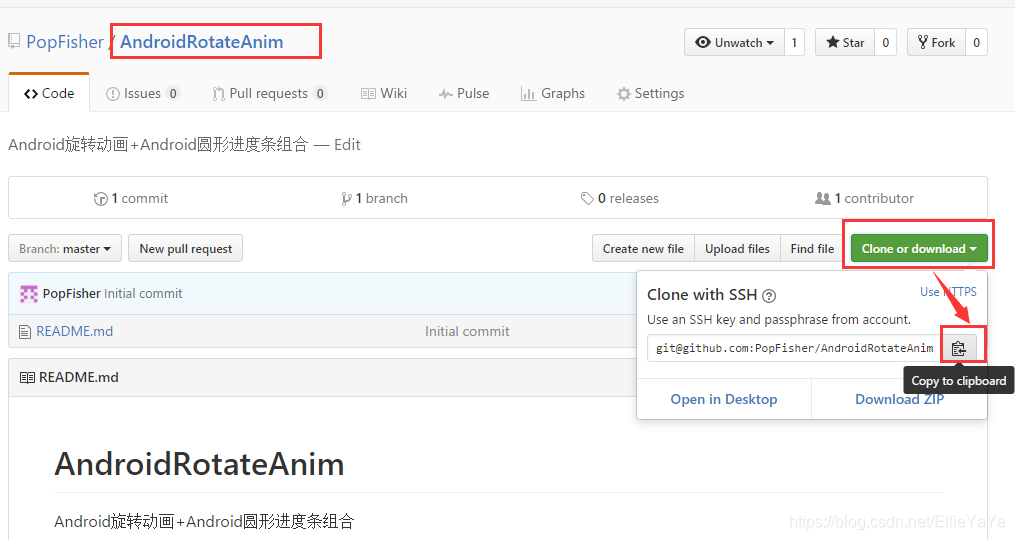Switch to Use HTTPS cloning
Screen dimensions: 1015x540
948,291
